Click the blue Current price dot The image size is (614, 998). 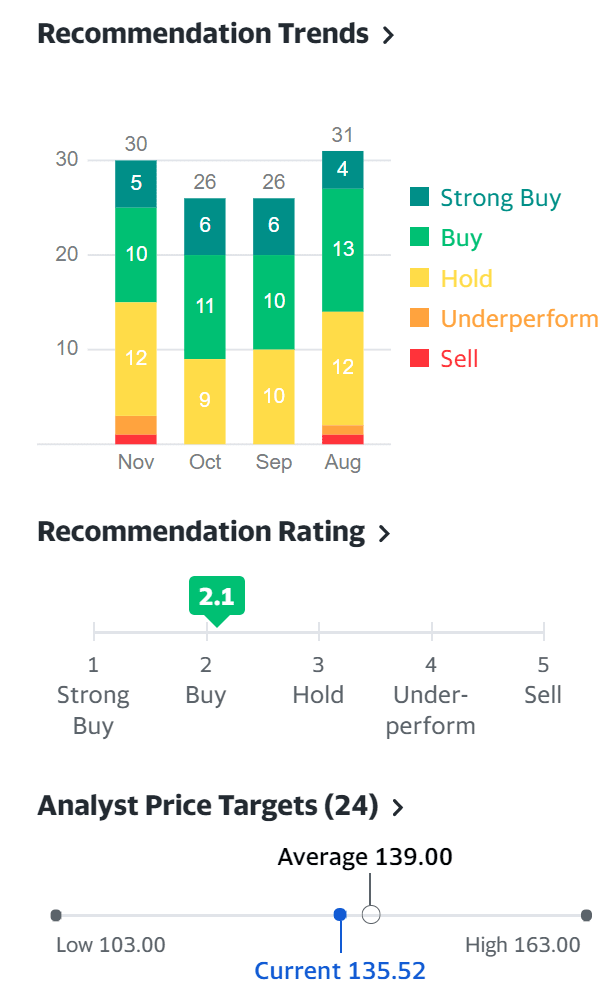[x=340, y=914]
